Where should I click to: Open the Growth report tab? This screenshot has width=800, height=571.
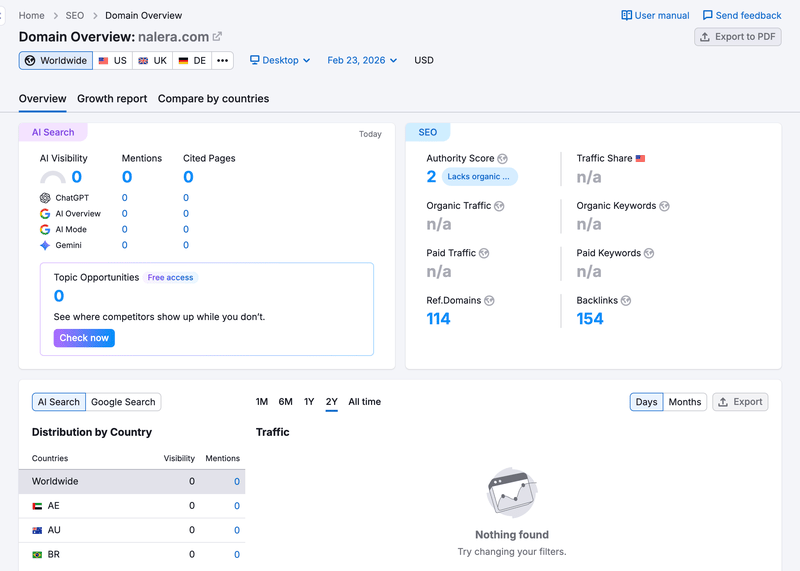tap(112, 98)
